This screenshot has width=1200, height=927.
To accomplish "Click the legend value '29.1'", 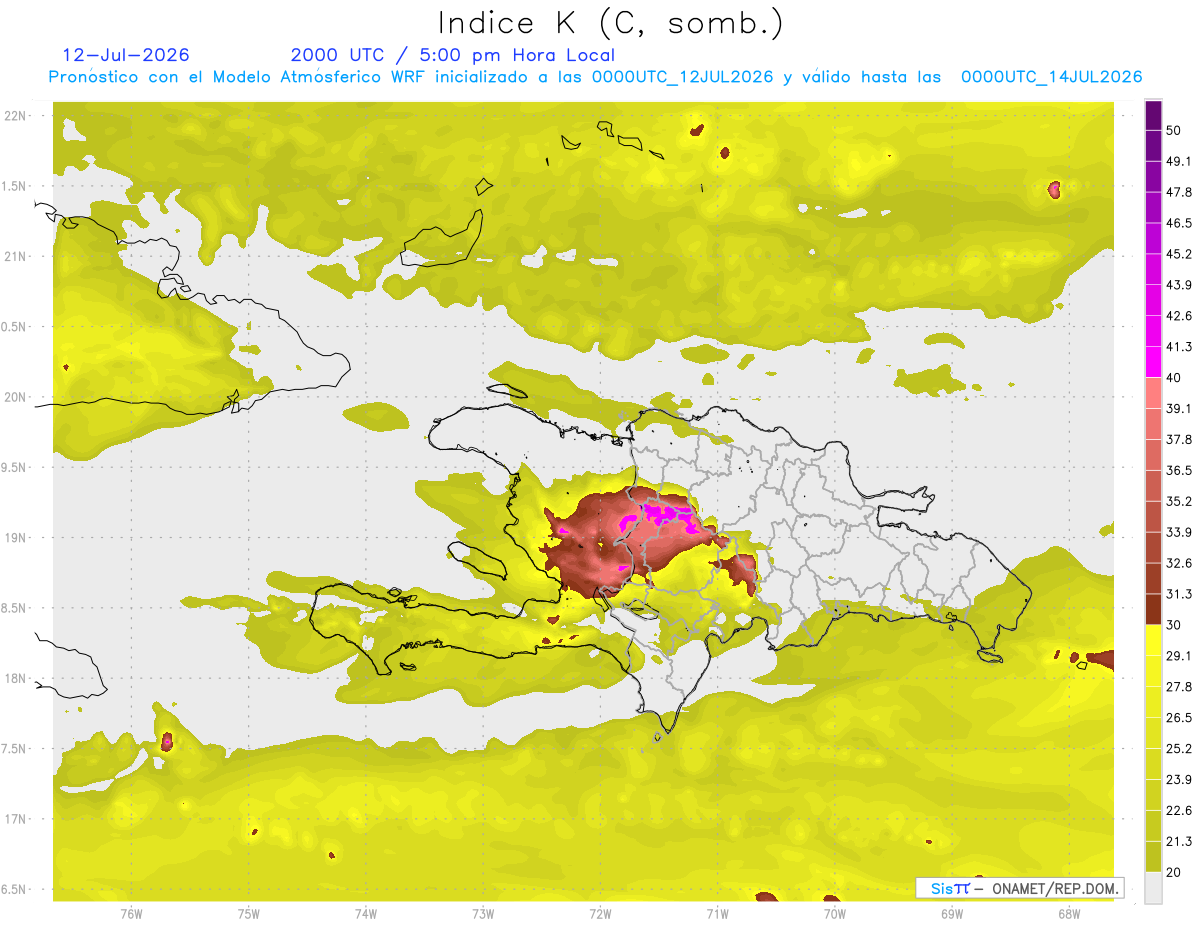I will (1179, 656).
